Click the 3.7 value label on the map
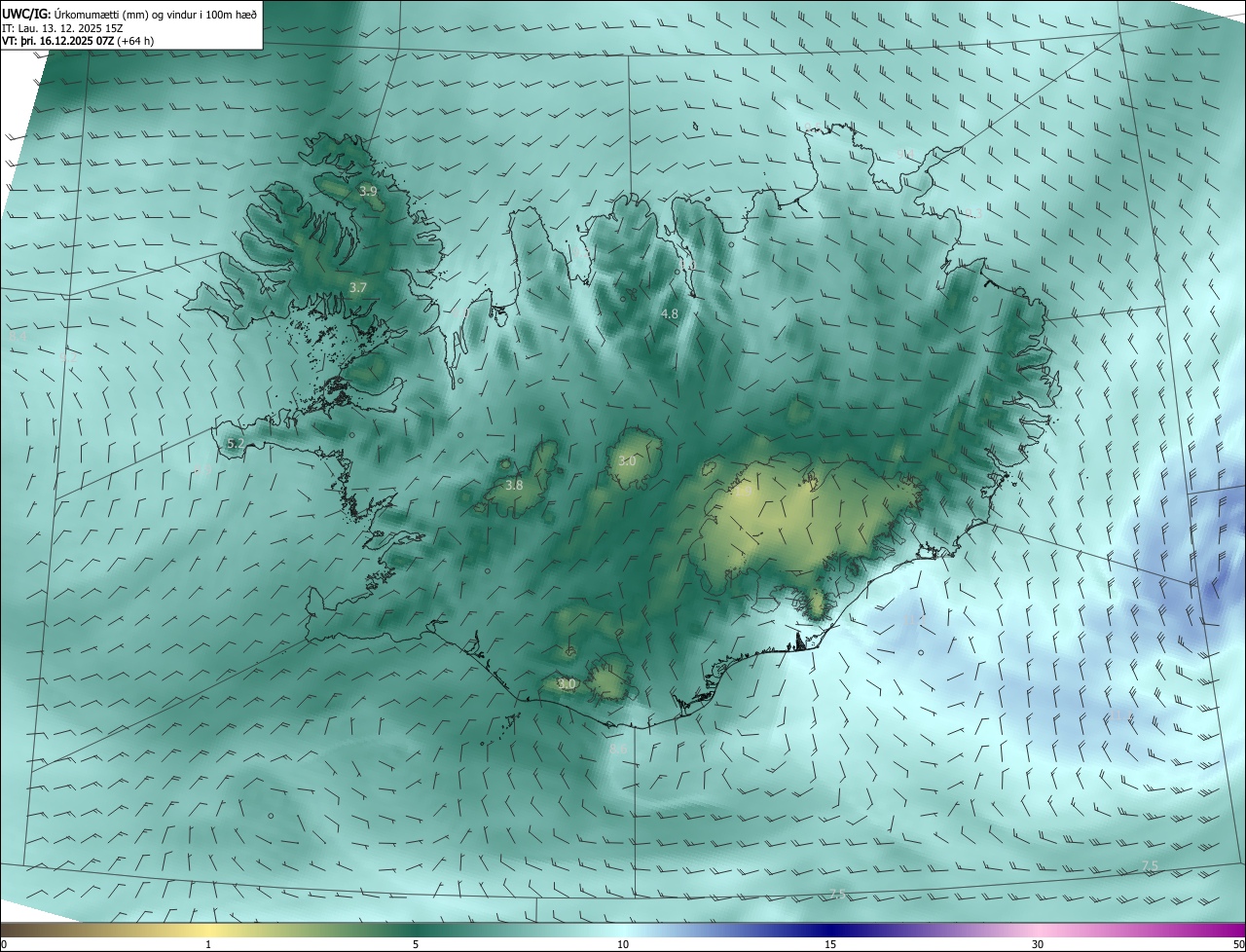Screen dimensions: 1246x952 [x=357, y=287]
